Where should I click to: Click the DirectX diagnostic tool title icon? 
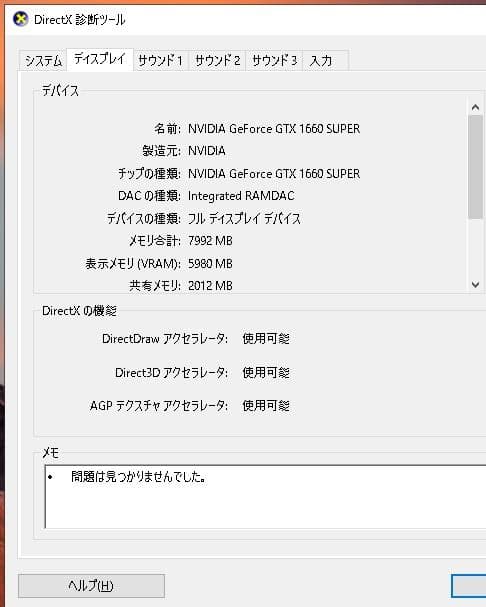tap(21, 19)
